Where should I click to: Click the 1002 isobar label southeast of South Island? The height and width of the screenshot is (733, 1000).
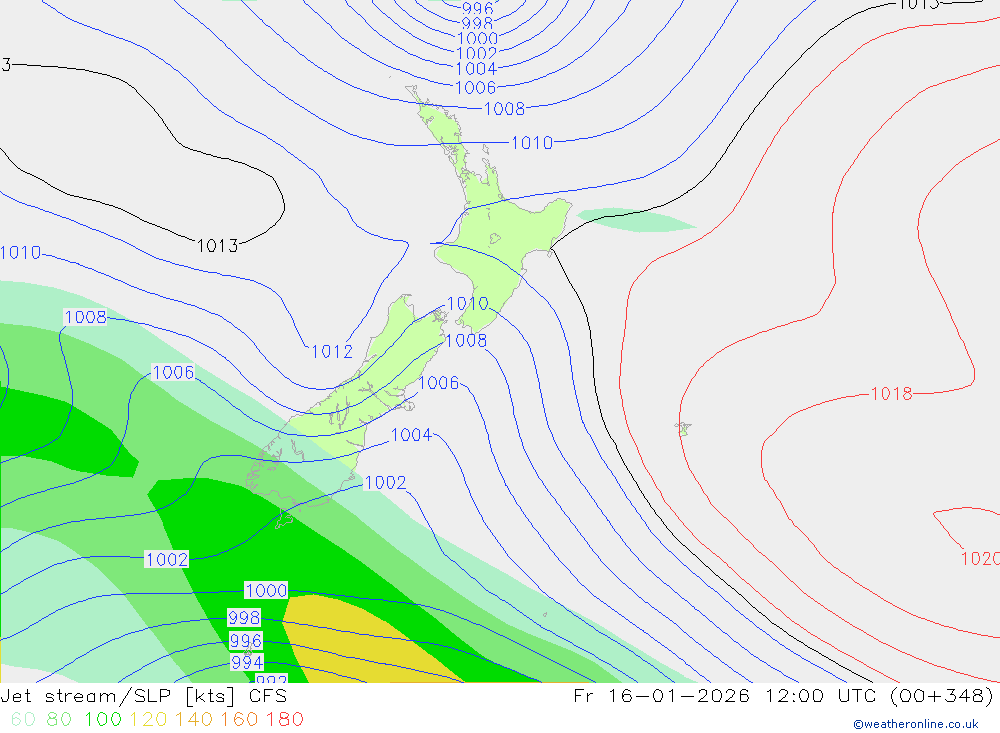point(385,483)
